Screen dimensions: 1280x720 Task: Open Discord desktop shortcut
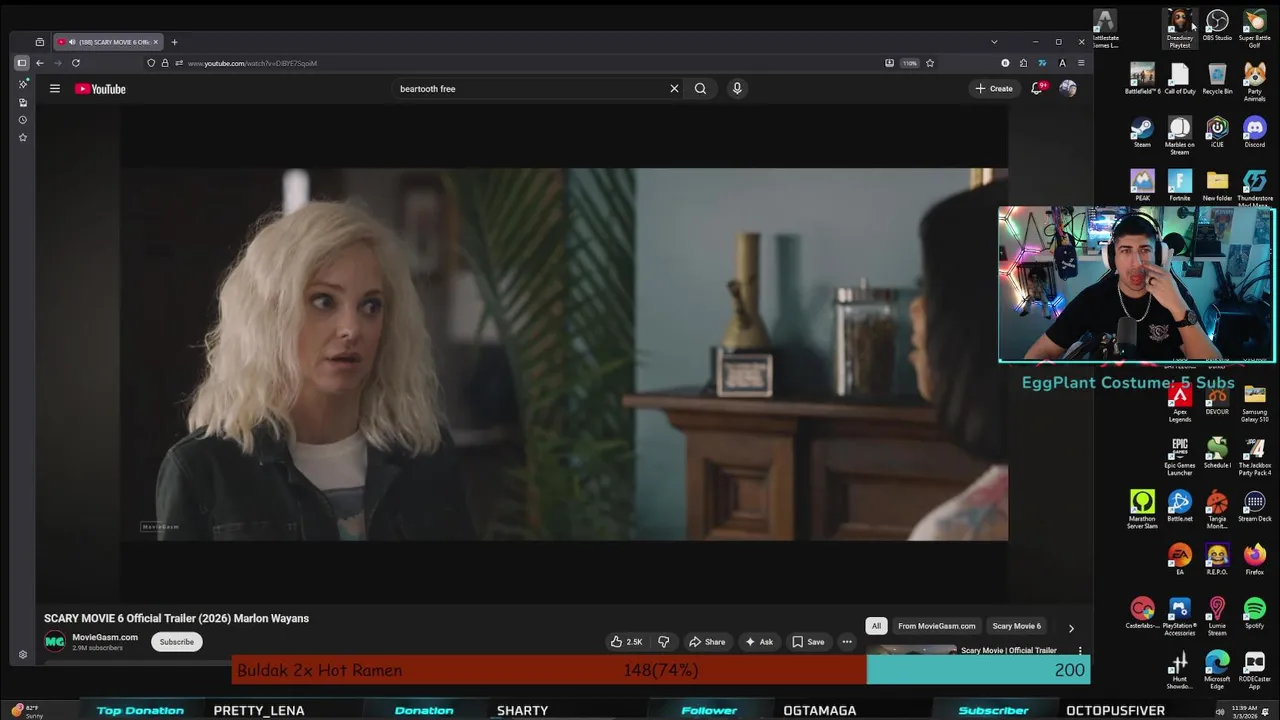[1254, 132]
